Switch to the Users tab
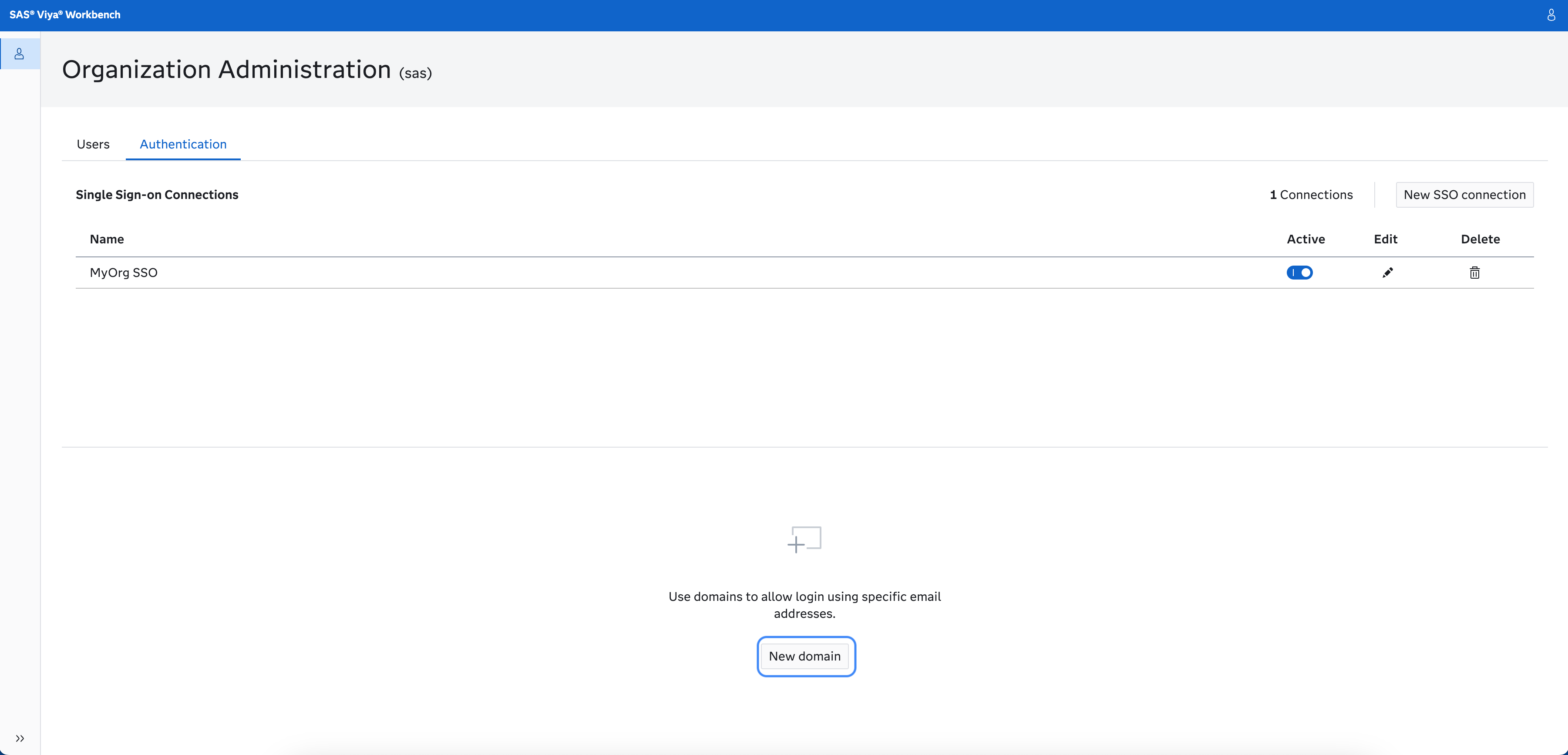 (x=93, y=144)
